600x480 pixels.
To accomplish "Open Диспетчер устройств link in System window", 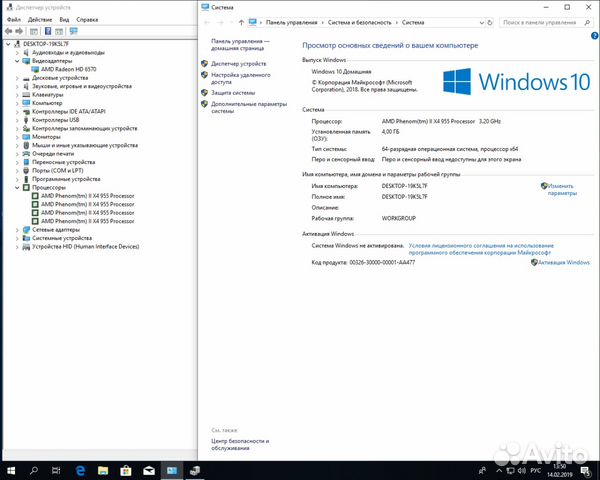I will (x=238, y=64).
